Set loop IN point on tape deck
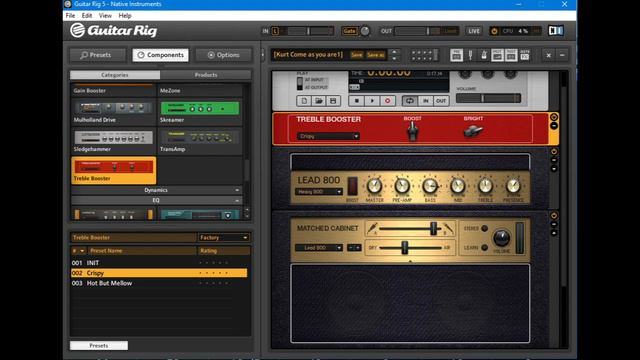Viewport: 640px width, 360px height. 425,101
